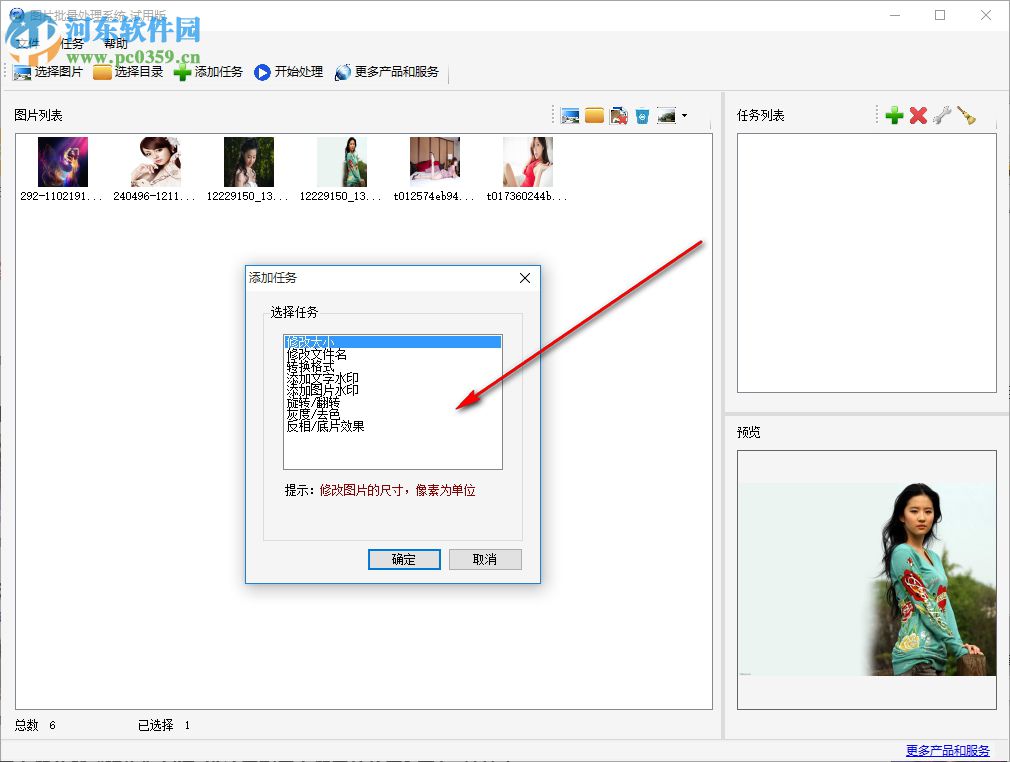Open the 帮助 menu
The image size is (1010, 762).
point(113,43)
